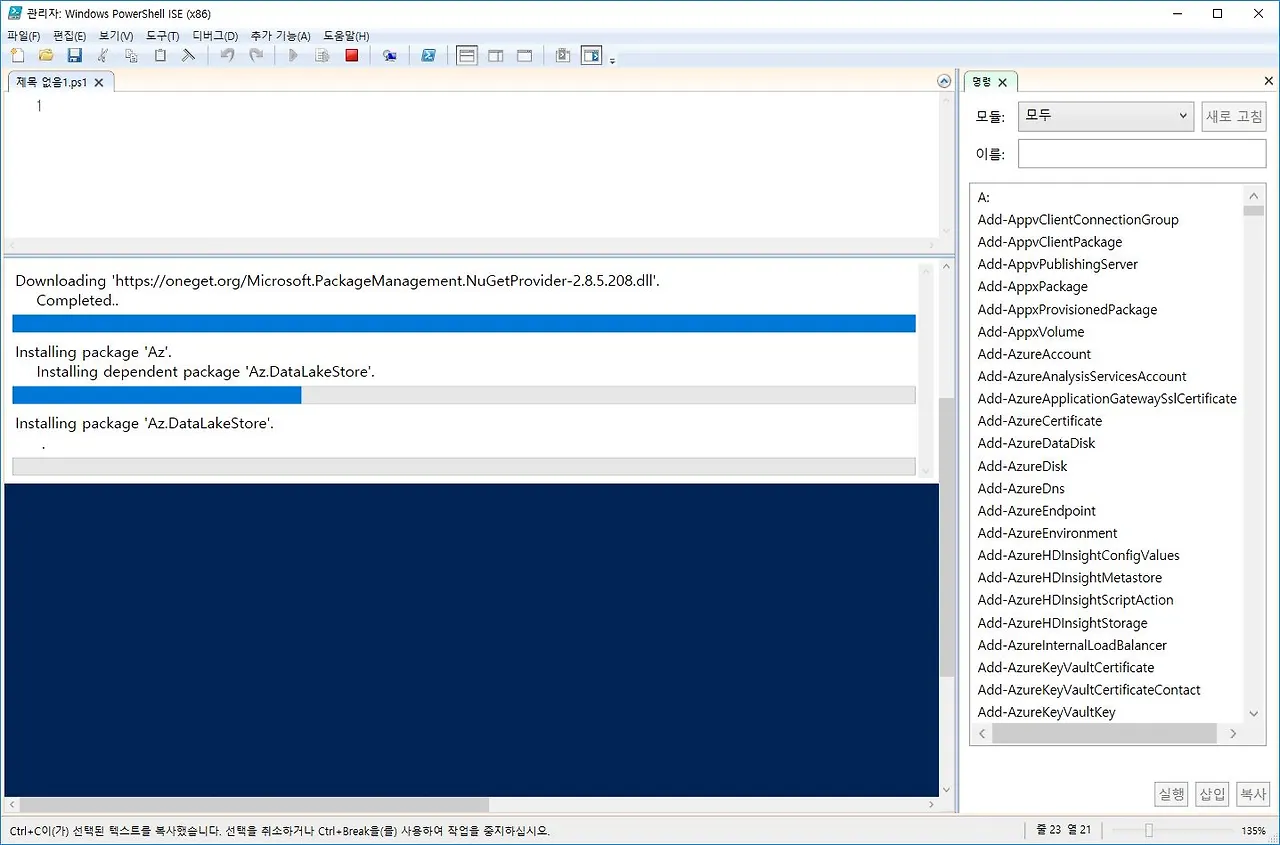Click the command list horizontal scrollbar right arrow

click(1233, 734)
